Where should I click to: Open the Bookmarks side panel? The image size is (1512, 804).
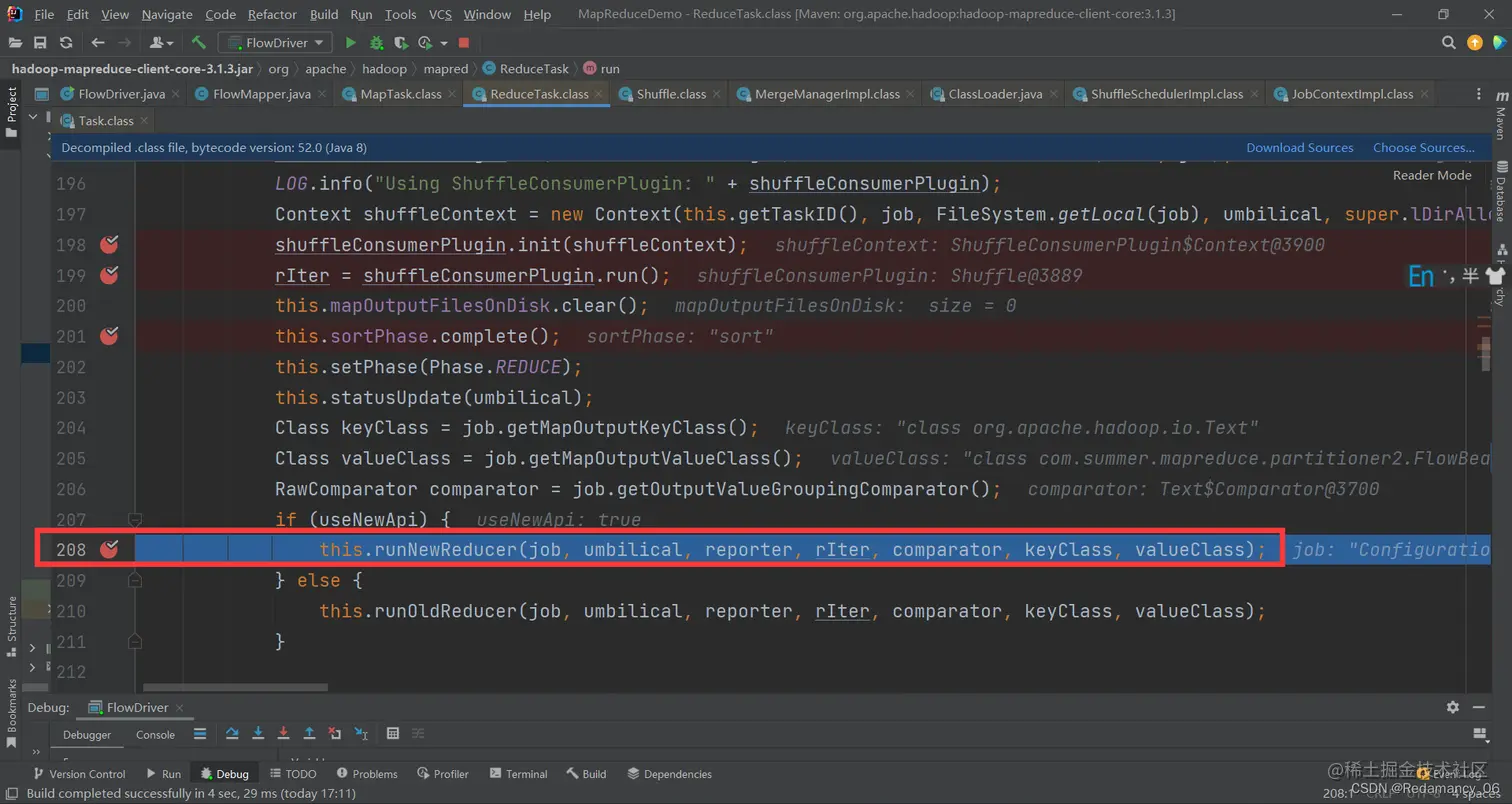(x=12, y=712)
